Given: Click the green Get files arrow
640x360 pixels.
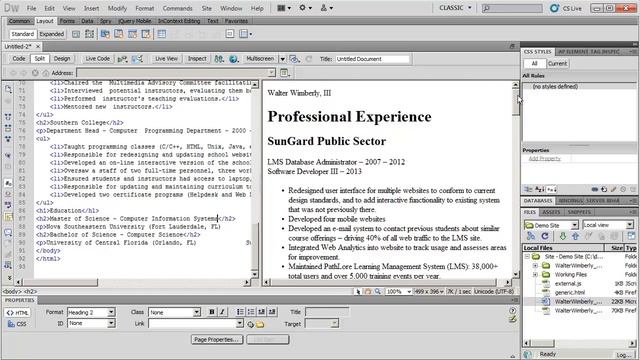Looking at the screenshot, I should click(562, 236).
